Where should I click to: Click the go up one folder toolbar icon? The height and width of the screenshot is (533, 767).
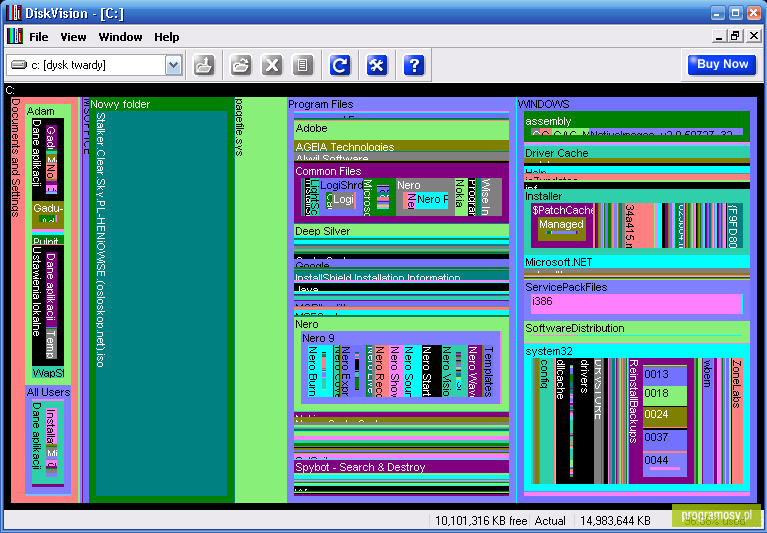pyautogui.click(x=204, y=65)
